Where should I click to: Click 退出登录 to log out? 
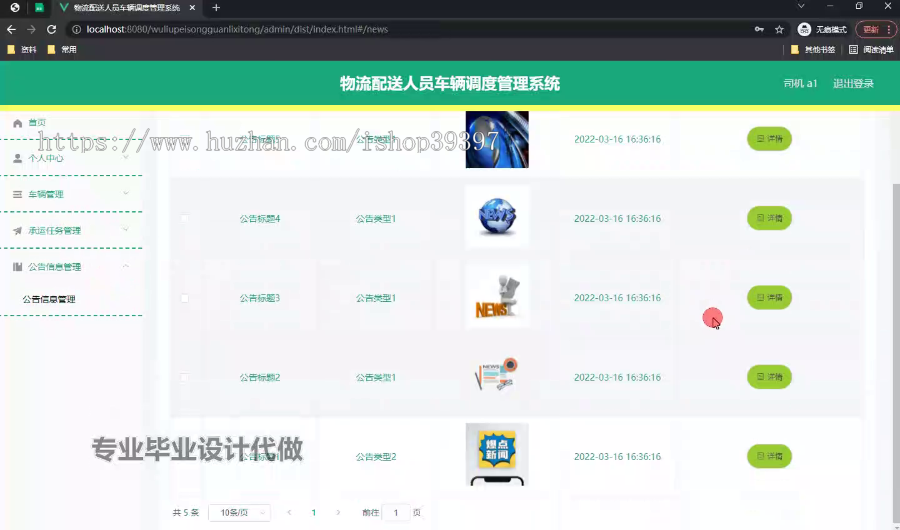853,83
